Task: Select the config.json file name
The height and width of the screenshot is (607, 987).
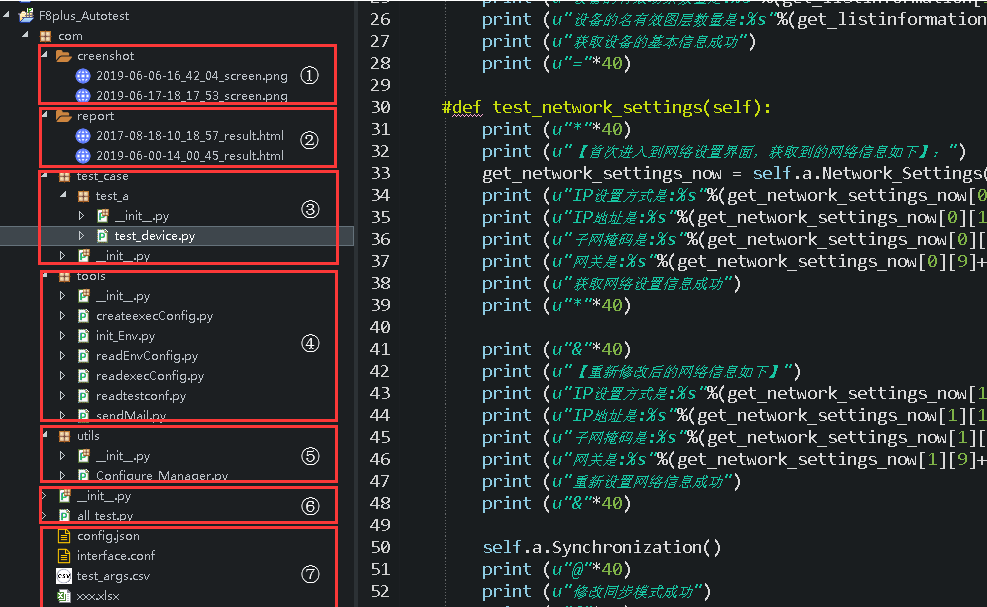Action: (x=108, y=536)
